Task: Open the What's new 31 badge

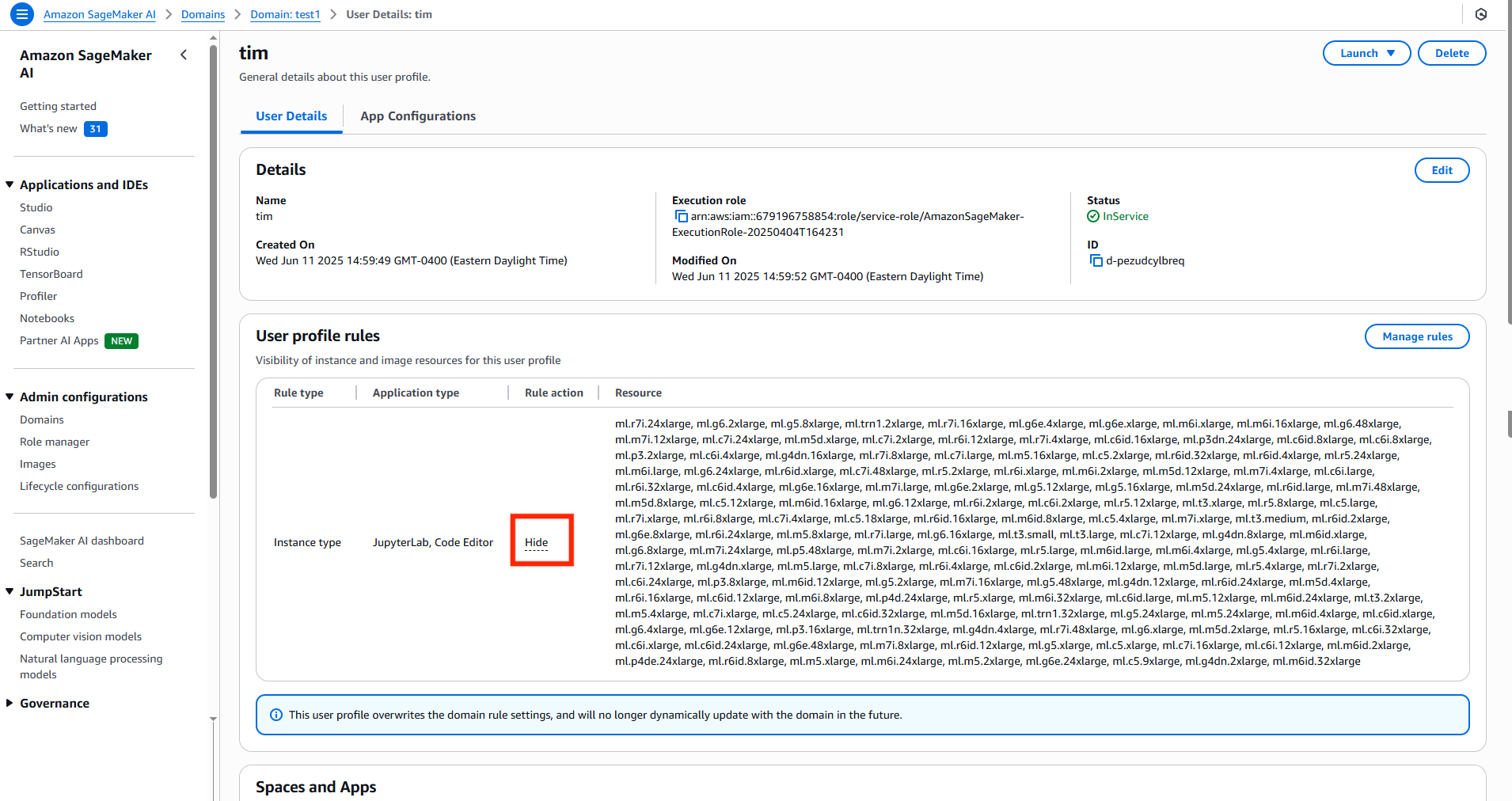Action: click(x=96, y=129)
